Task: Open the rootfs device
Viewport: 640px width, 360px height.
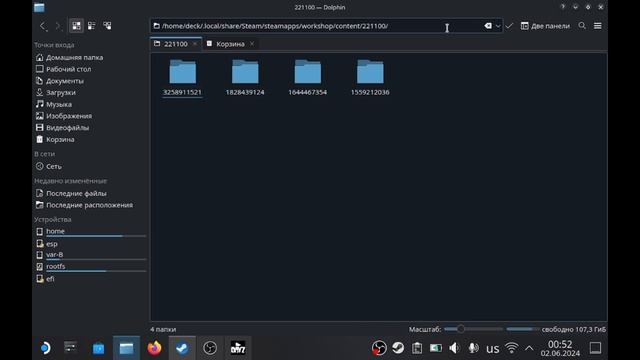Action: click(x=90, y=267)
